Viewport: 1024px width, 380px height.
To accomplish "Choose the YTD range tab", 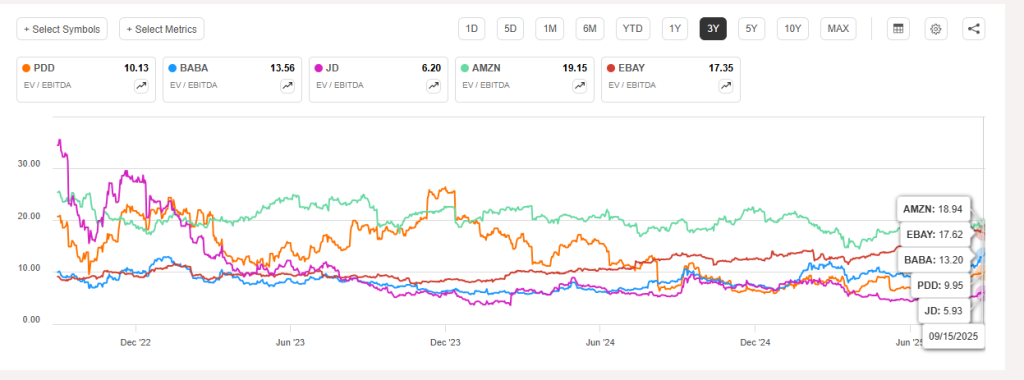I will pyautogui.click(x=633, y=29).
